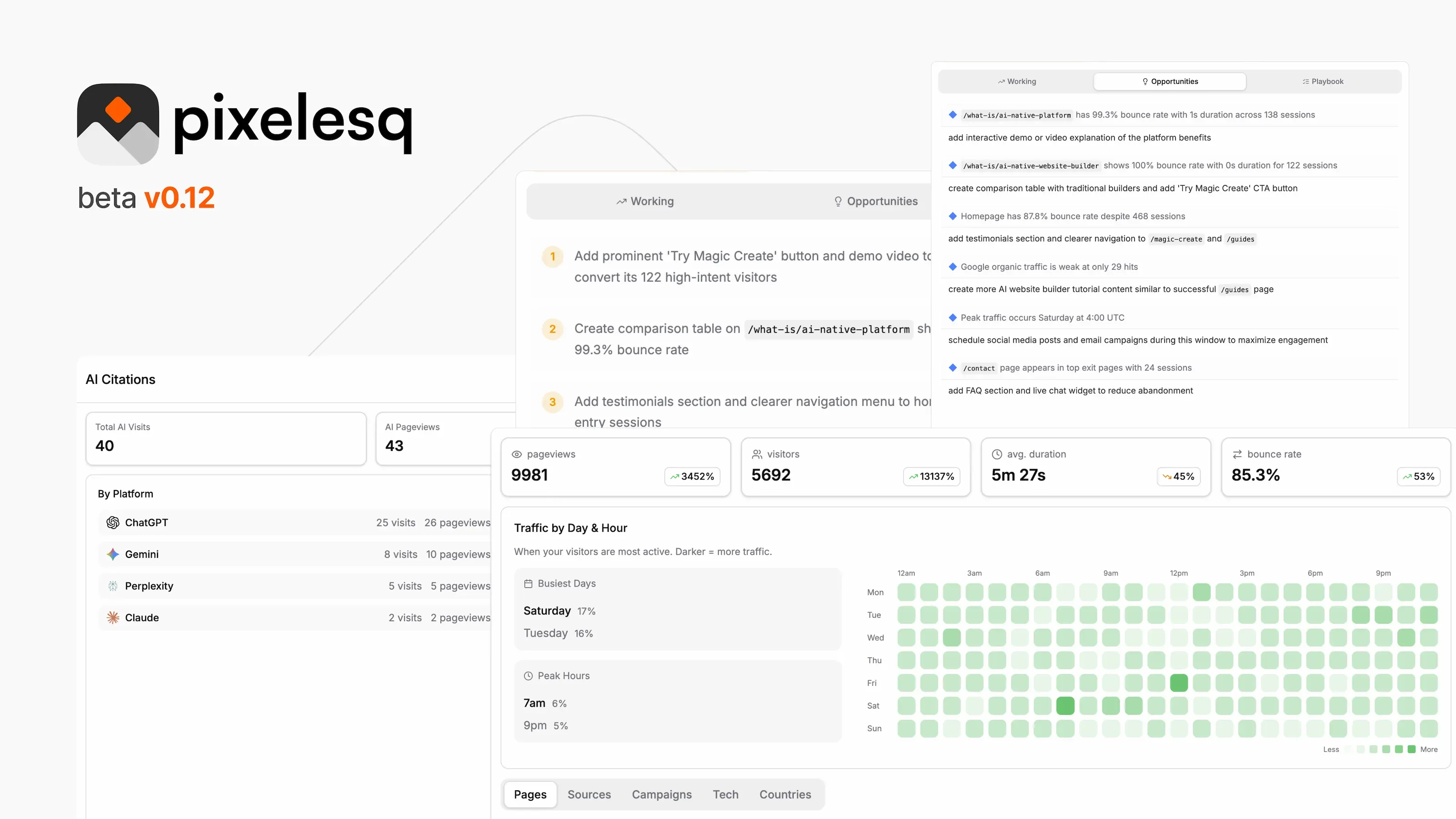Click the Claude icon in platform list
Screen dimensions: 1456x819
pyautogui.click(x=112, y=617)
